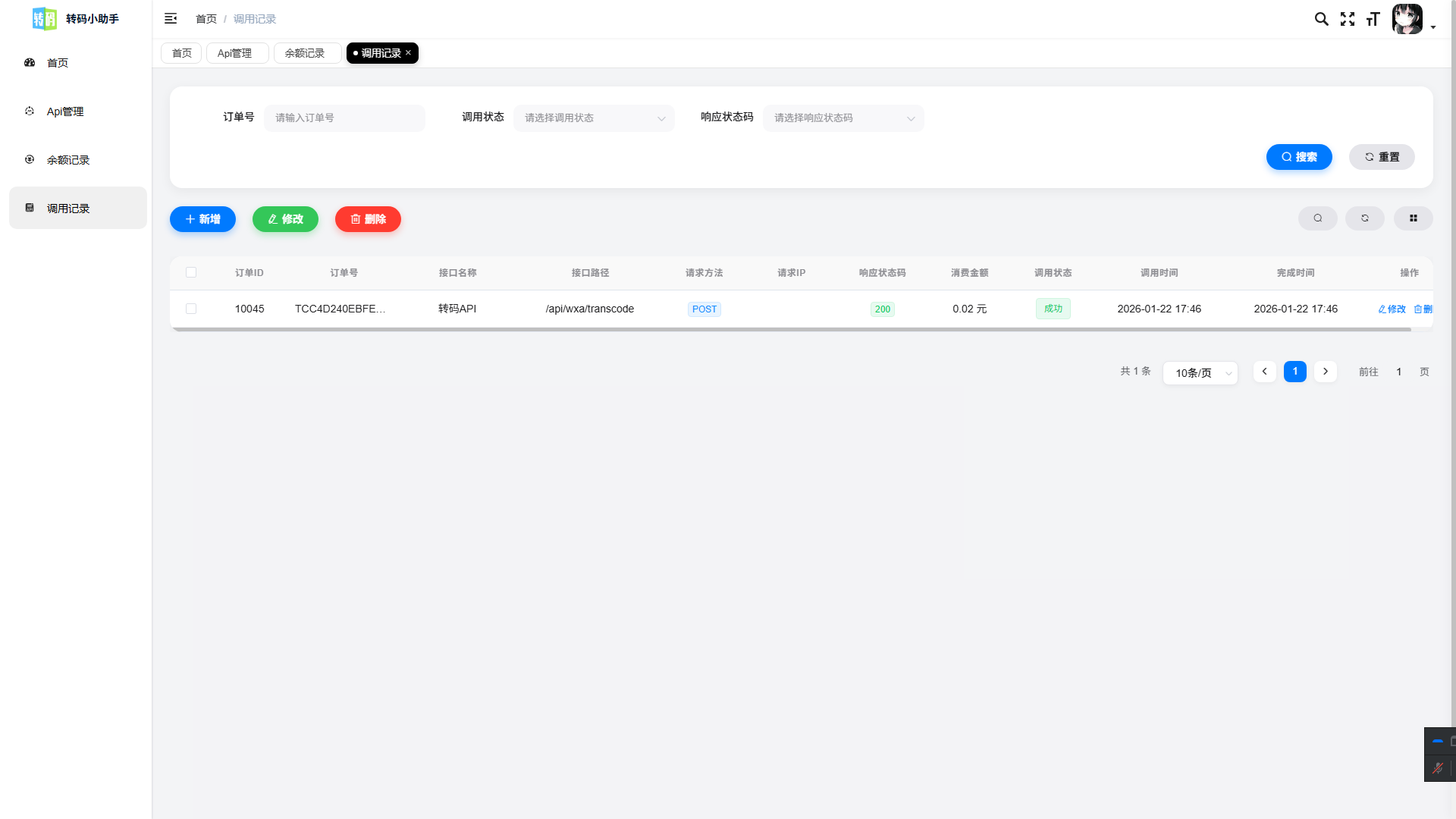Open the top-right search magnifier icon

(x=1321, y=19)
